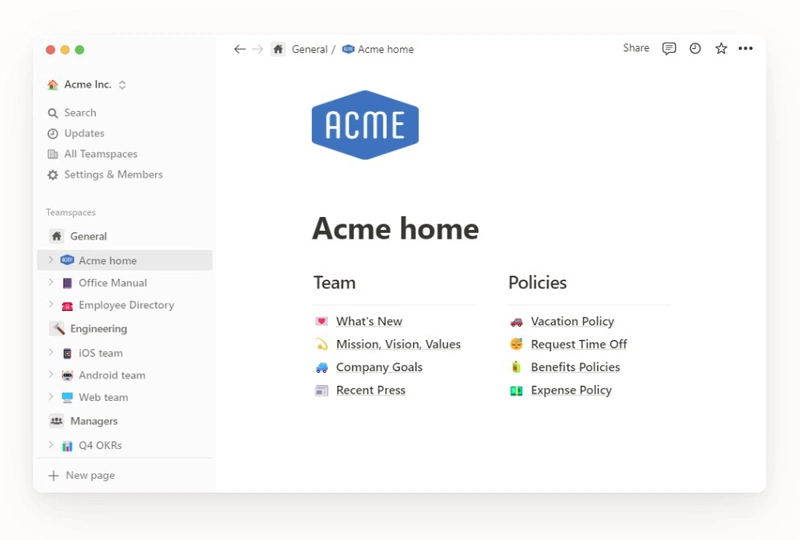Click the Team heading
This screenshot has width=800, height=540.
tap(334, 283)
